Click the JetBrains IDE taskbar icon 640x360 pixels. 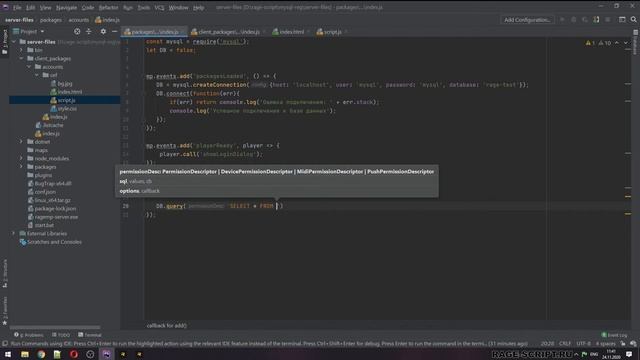107,354
